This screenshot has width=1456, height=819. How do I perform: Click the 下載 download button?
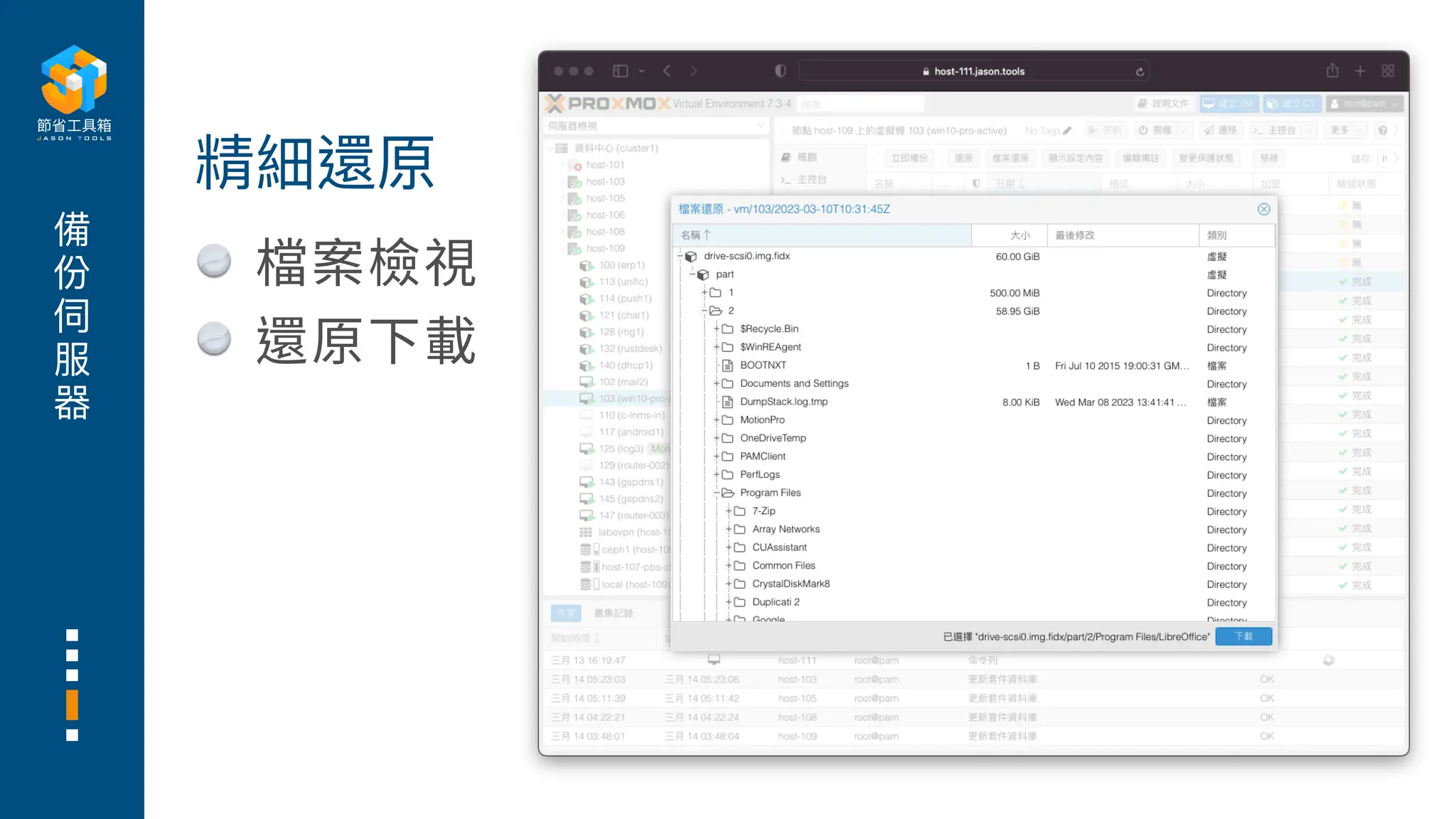point(1243,636)
